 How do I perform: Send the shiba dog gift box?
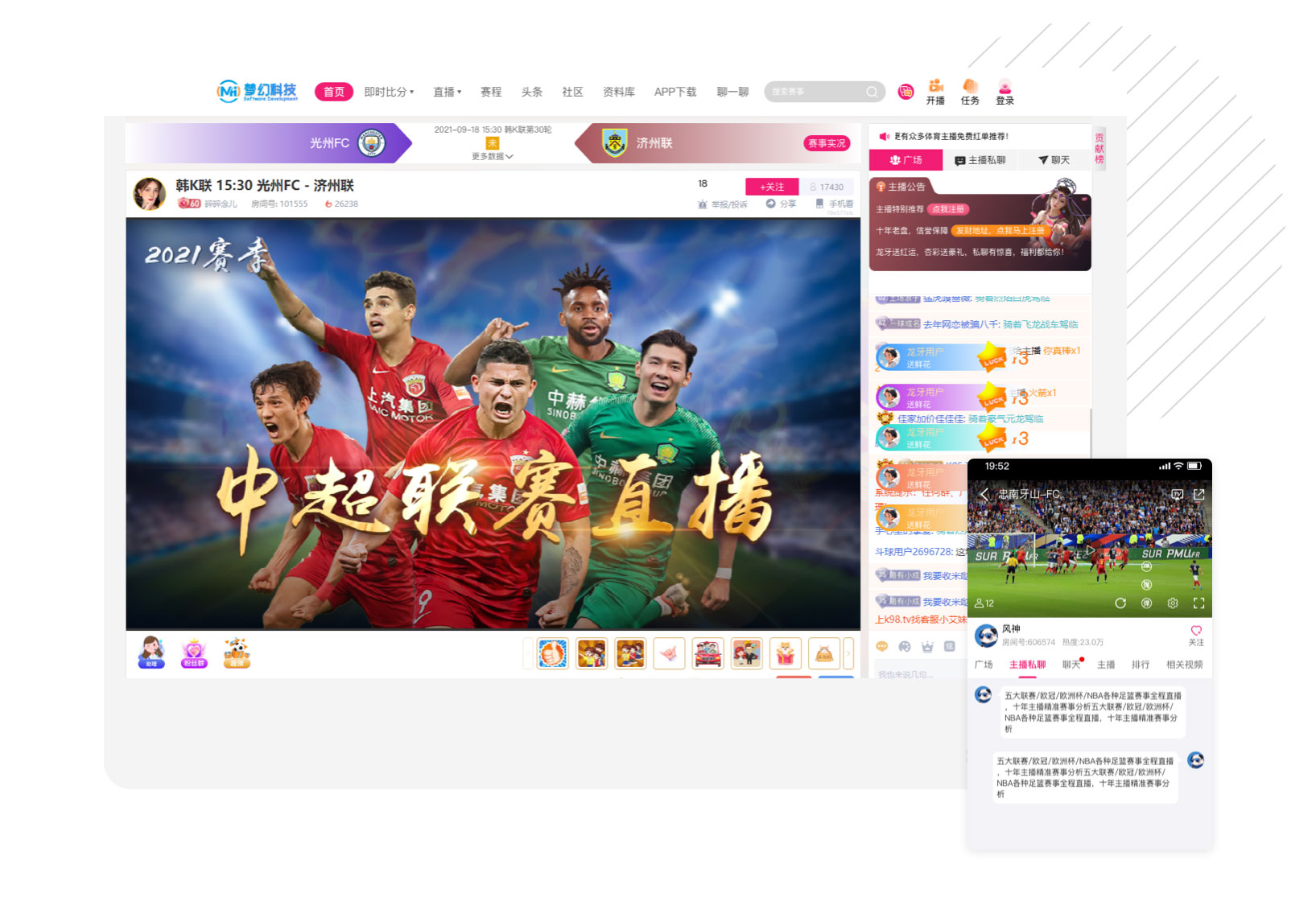(x=785, y=654)
